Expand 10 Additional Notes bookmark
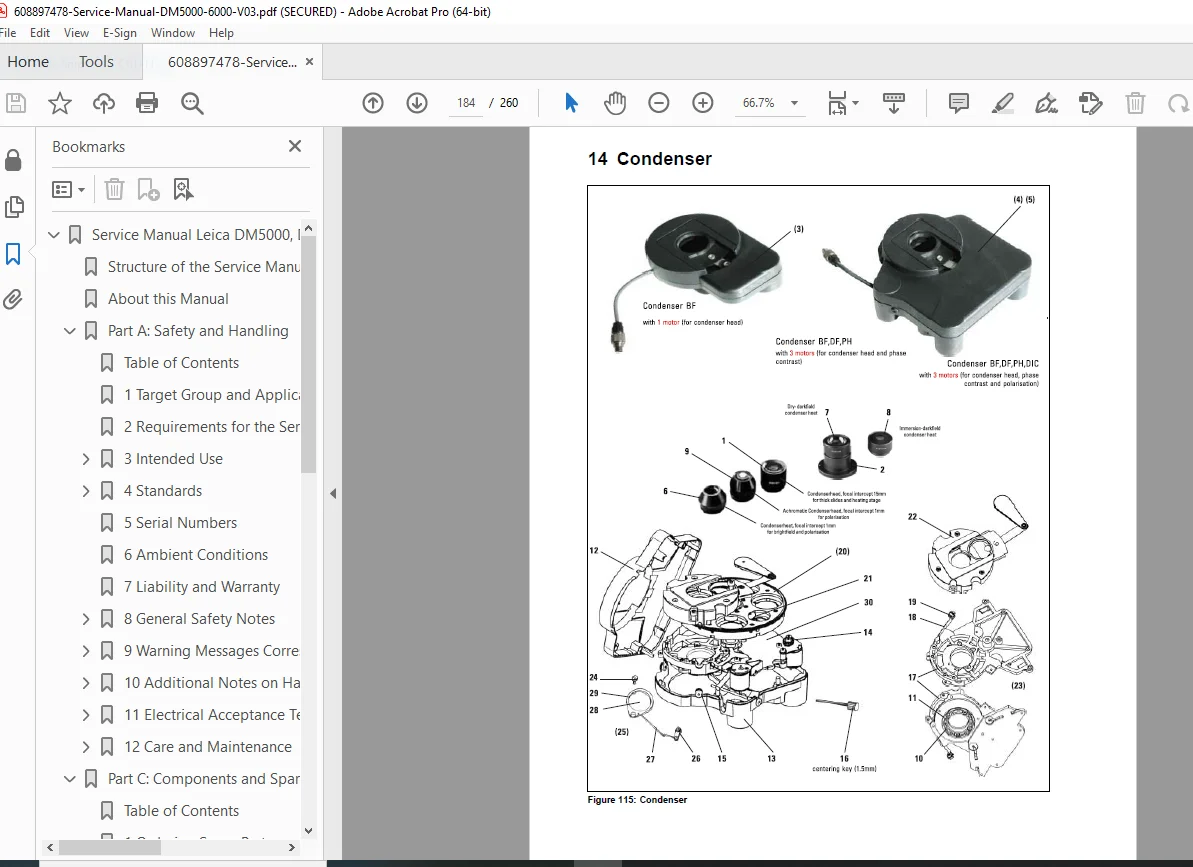 [x=86, y=683]
